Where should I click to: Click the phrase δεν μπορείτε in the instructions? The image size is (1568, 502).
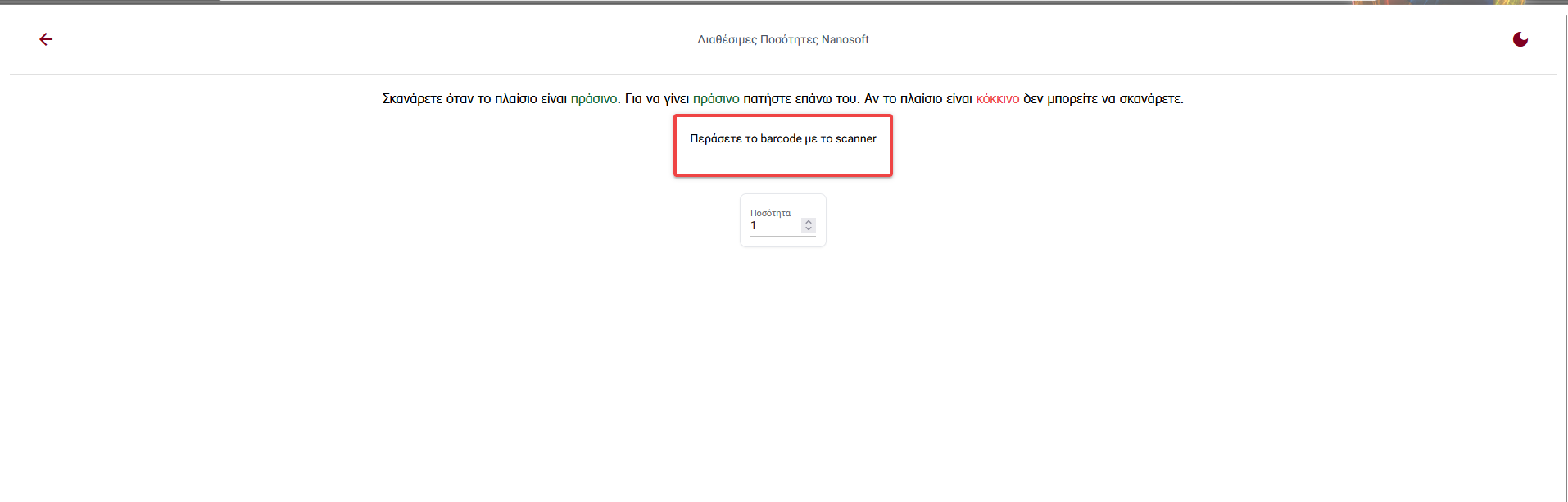pos(1060,99)
